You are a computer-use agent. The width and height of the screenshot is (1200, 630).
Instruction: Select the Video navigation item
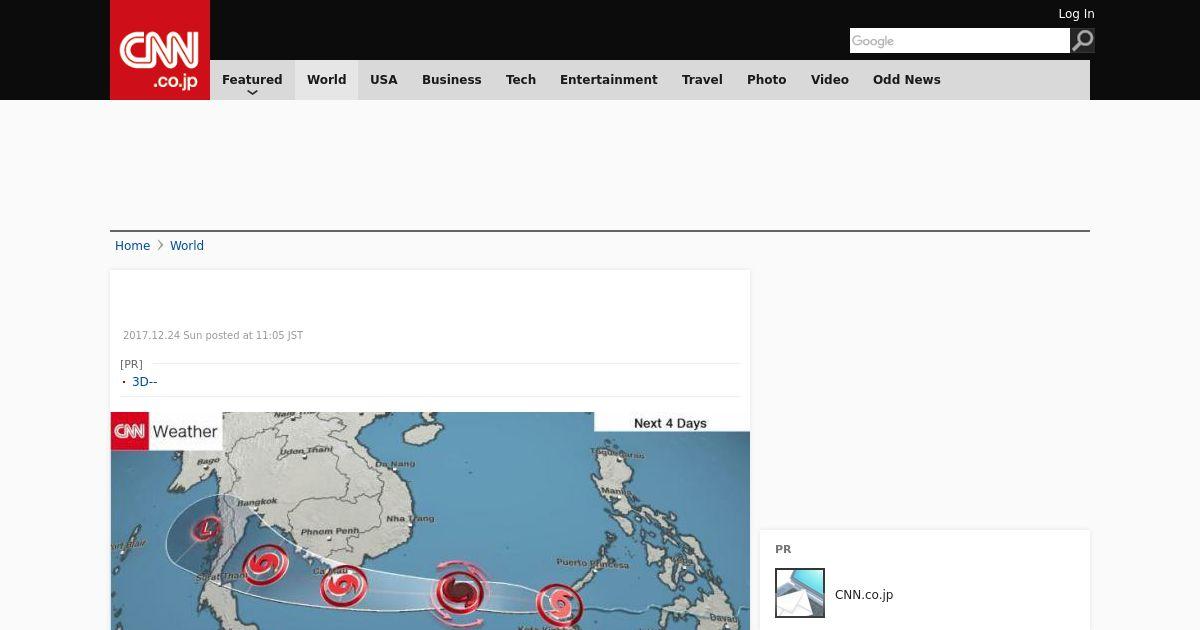tap(830, 80)
